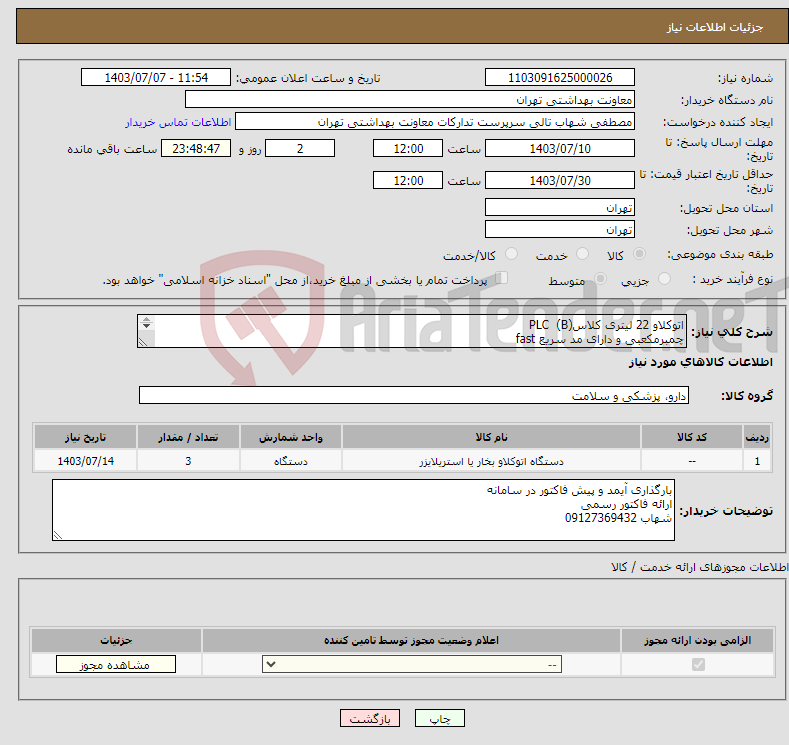Toggle the mandatory license checkbox

(x=698, y=665)
